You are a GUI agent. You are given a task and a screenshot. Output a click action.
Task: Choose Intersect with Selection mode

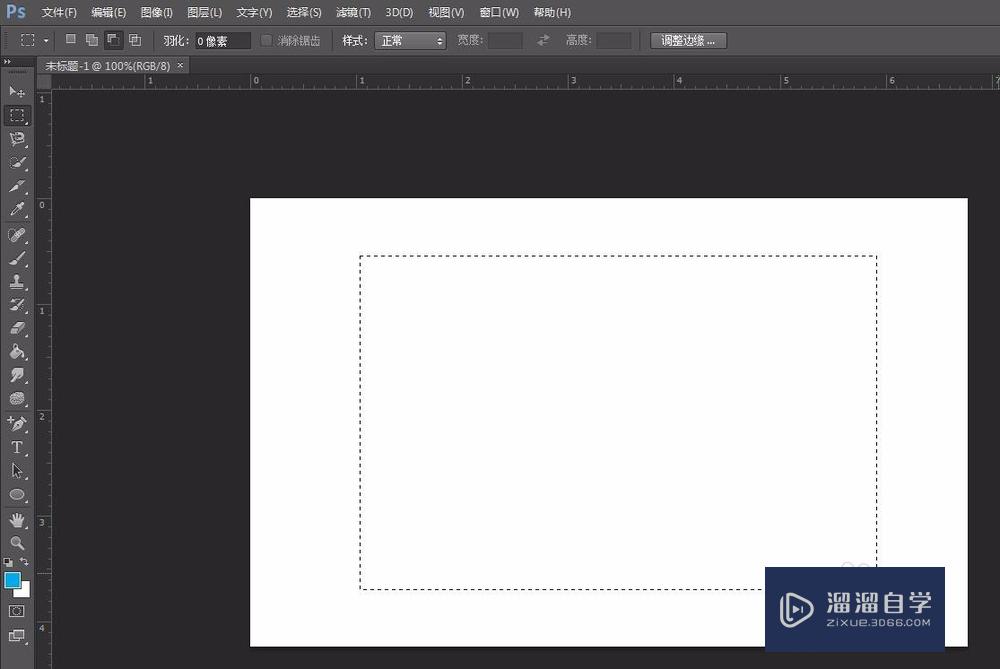(x=135, y=40)
